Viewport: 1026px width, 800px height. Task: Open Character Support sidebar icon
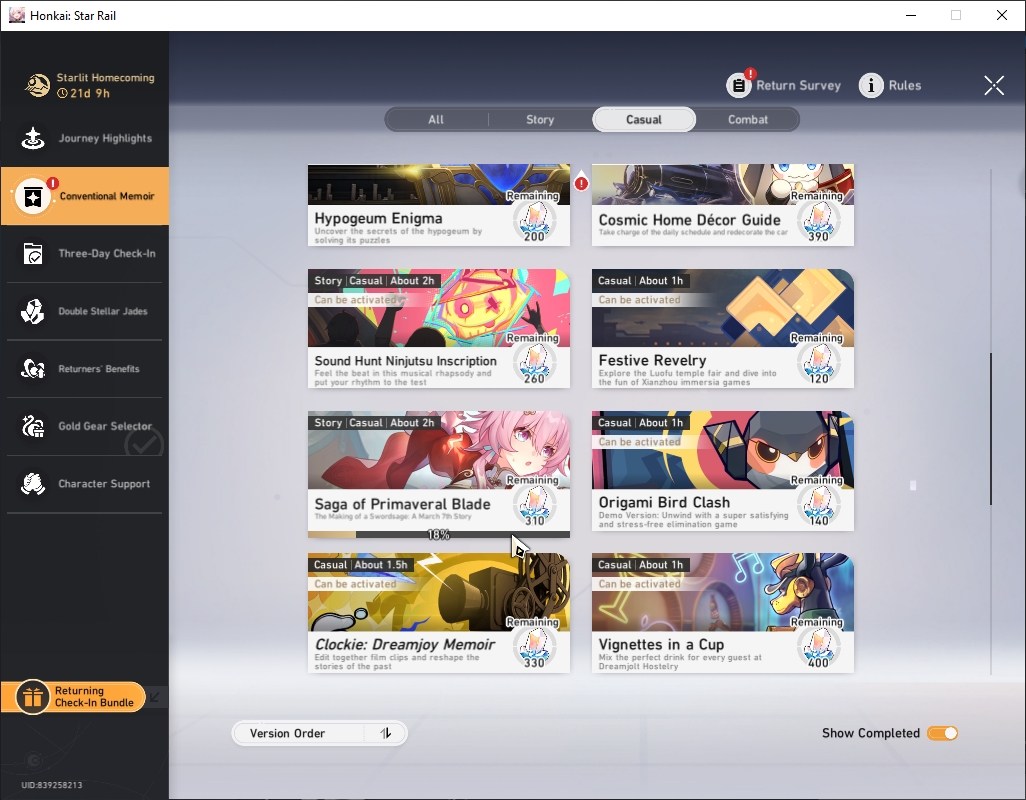tap(33, 484)
